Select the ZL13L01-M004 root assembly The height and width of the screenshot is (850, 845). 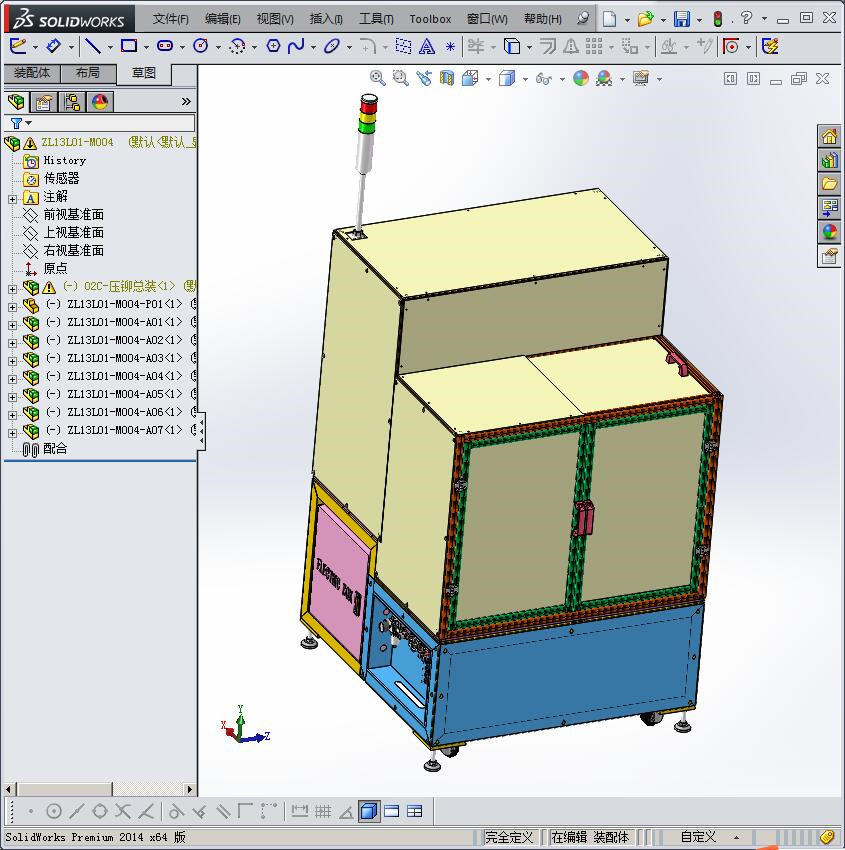click(78, 143)
